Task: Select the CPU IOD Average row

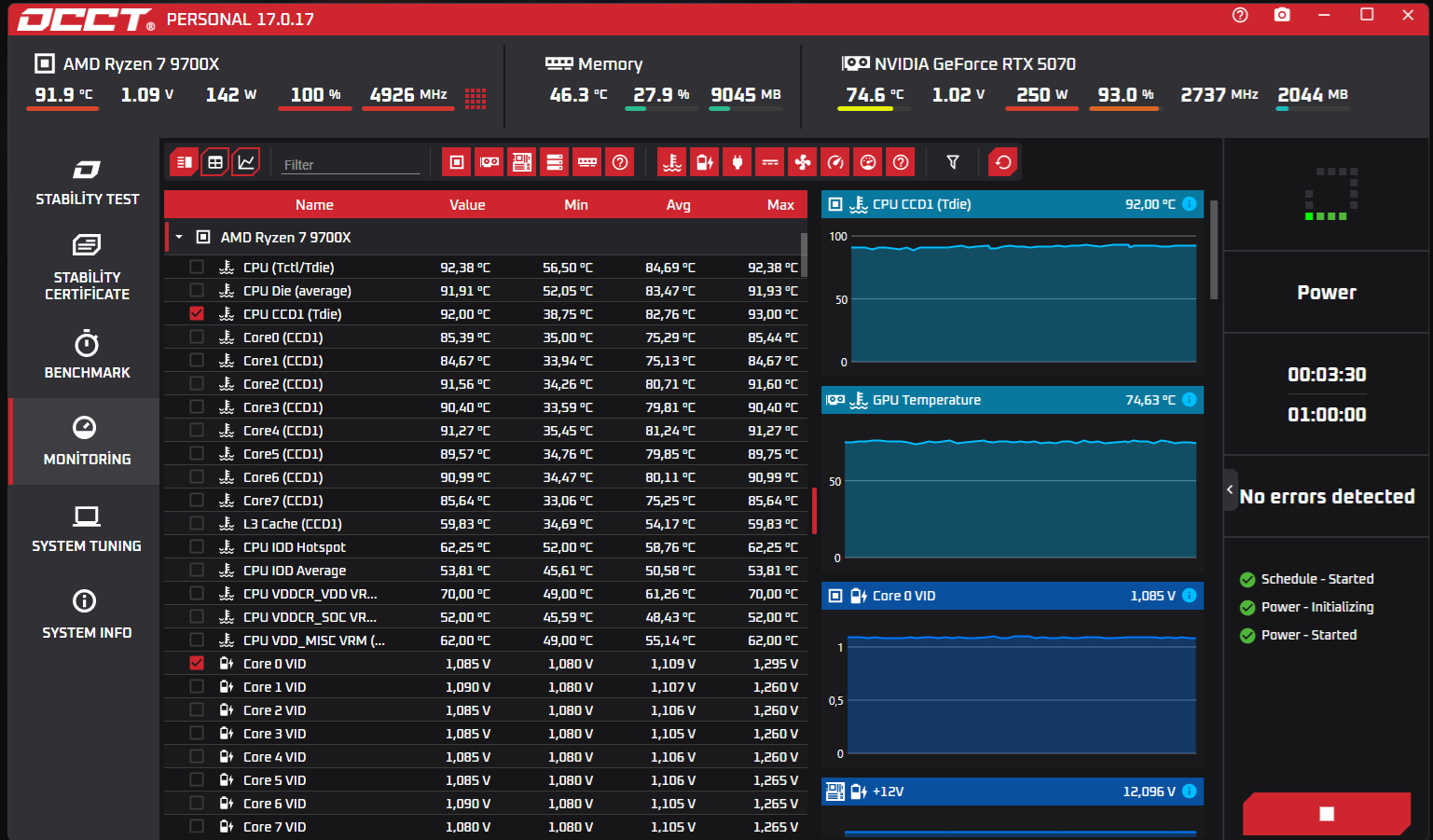Action: pyautogui.click(x=486, y=571)
